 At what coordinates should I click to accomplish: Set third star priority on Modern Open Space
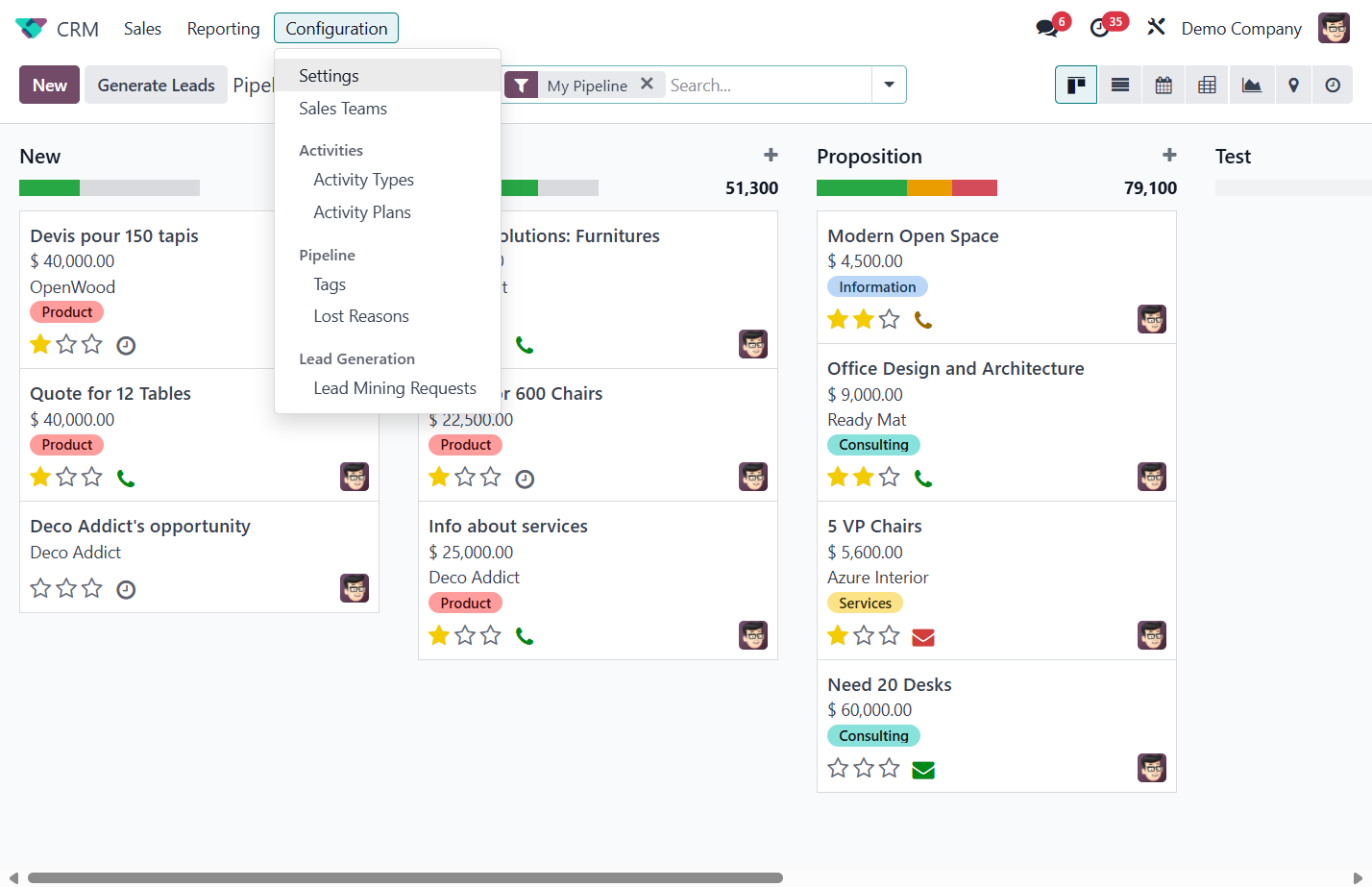click(x=890, y=319)
